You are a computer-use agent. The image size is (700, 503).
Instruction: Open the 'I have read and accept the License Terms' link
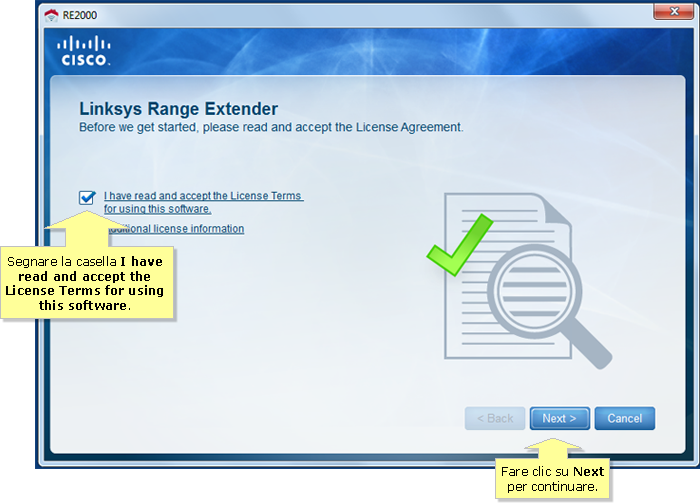pos(204,202)
